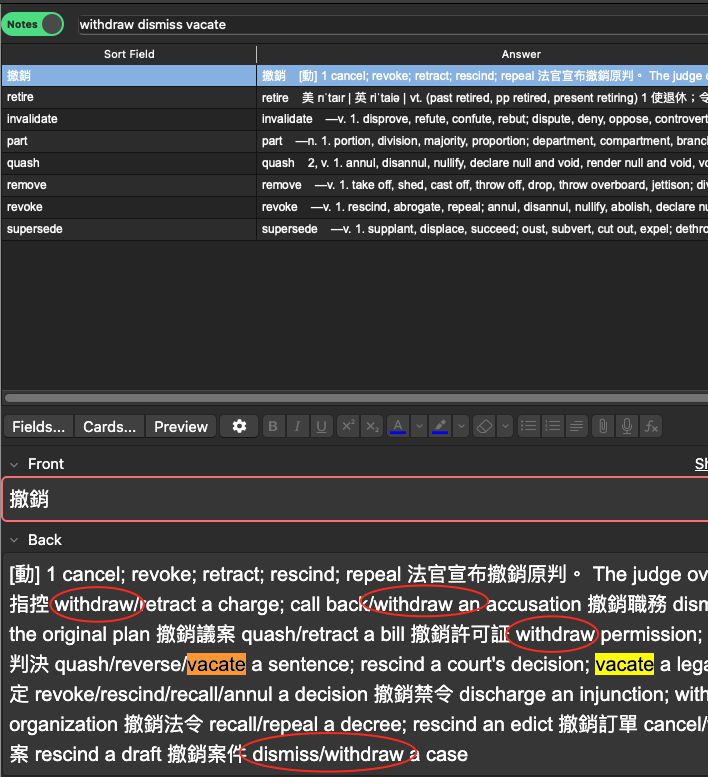Viewport: 708px width, 777px height.
Task: Click the Preview button
Action: click(x=181, y=427)
